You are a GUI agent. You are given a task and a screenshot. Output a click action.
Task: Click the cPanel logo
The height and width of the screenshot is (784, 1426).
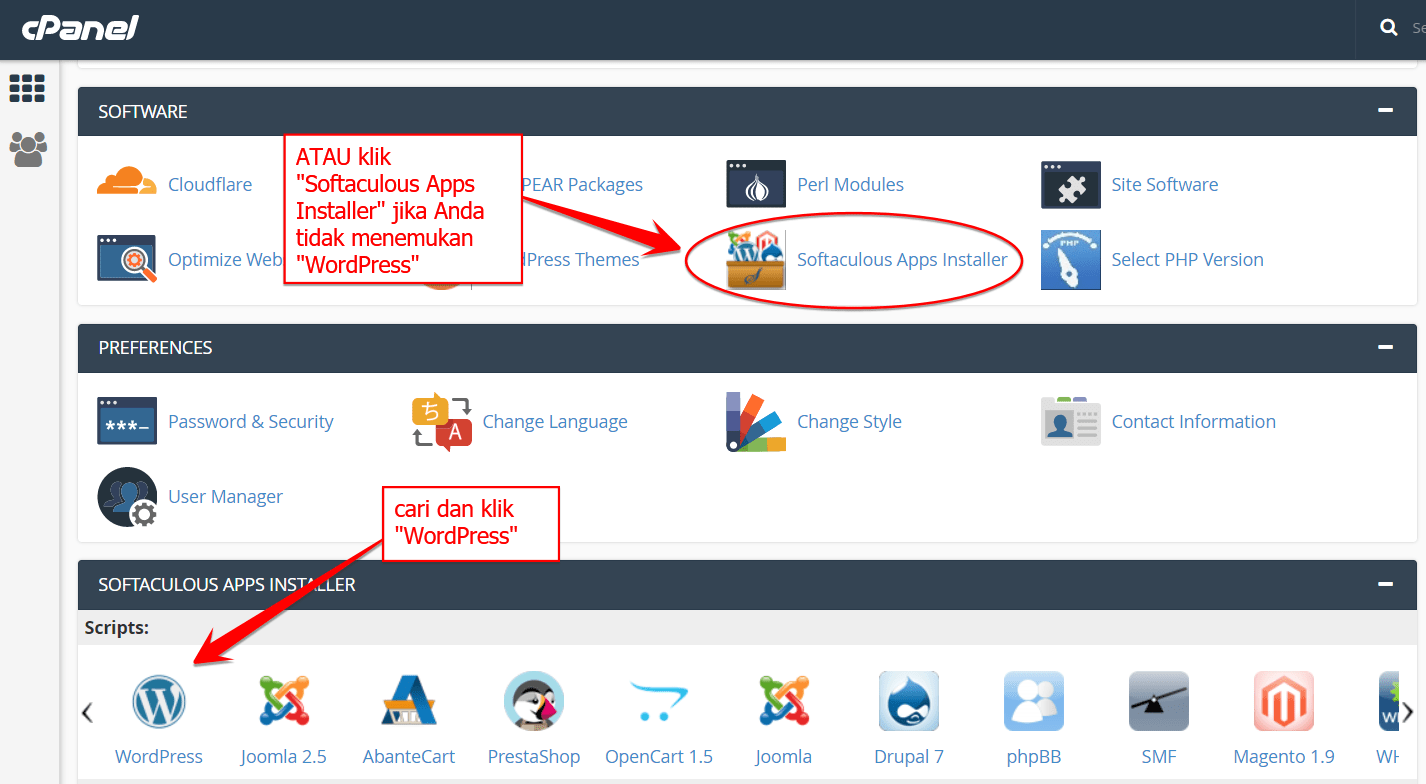pos(80,28)
